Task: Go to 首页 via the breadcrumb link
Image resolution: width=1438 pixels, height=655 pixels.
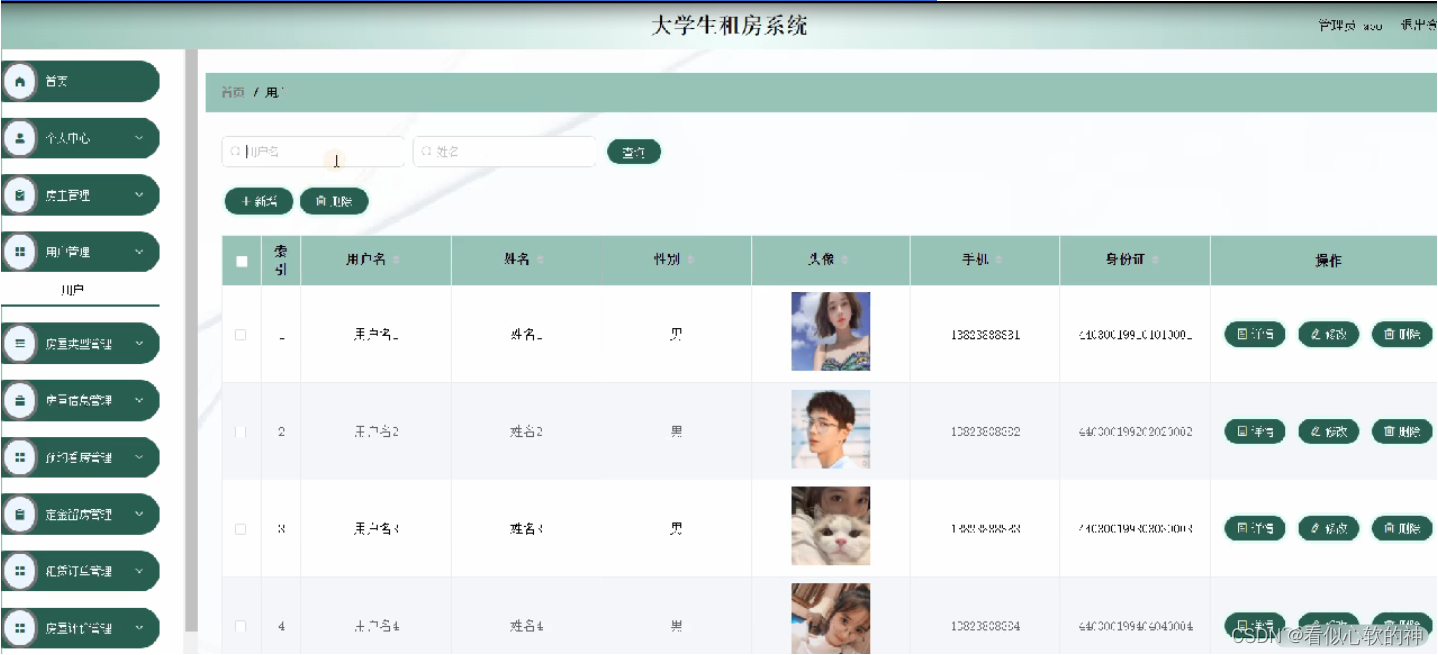Action: coord(233,92)
